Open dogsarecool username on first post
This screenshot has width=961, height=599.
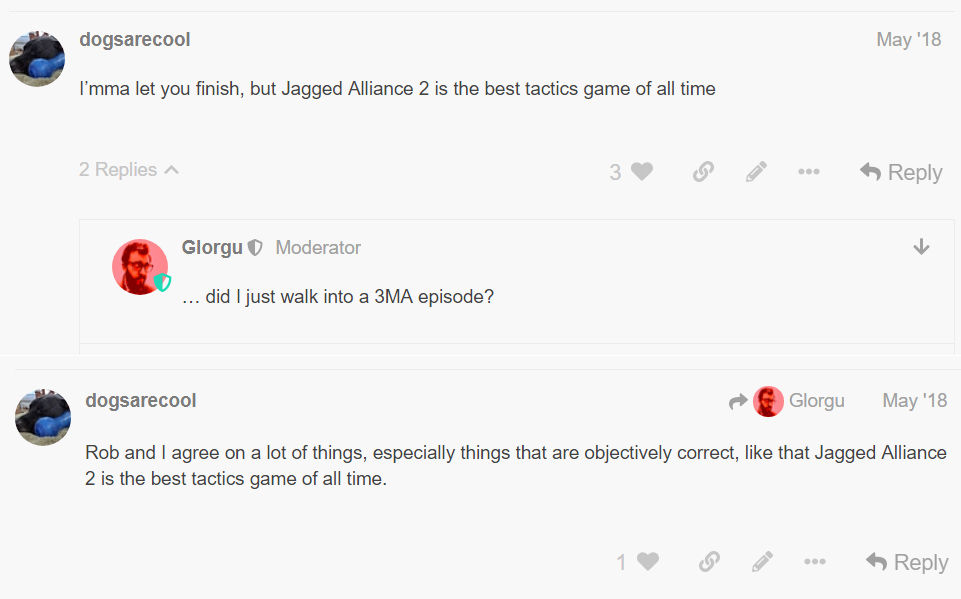click(134, 40)
